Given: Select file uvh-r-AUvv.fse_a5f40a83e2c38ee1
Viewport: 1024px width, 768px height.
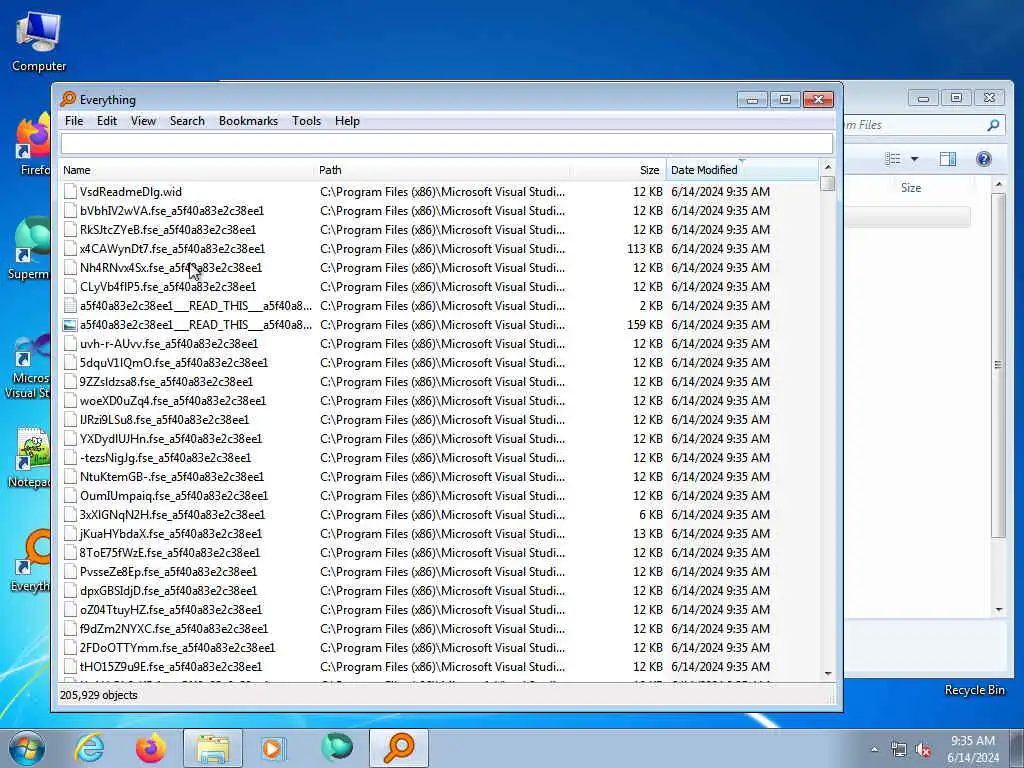Looking at the screenshot, I should point(168,344).
